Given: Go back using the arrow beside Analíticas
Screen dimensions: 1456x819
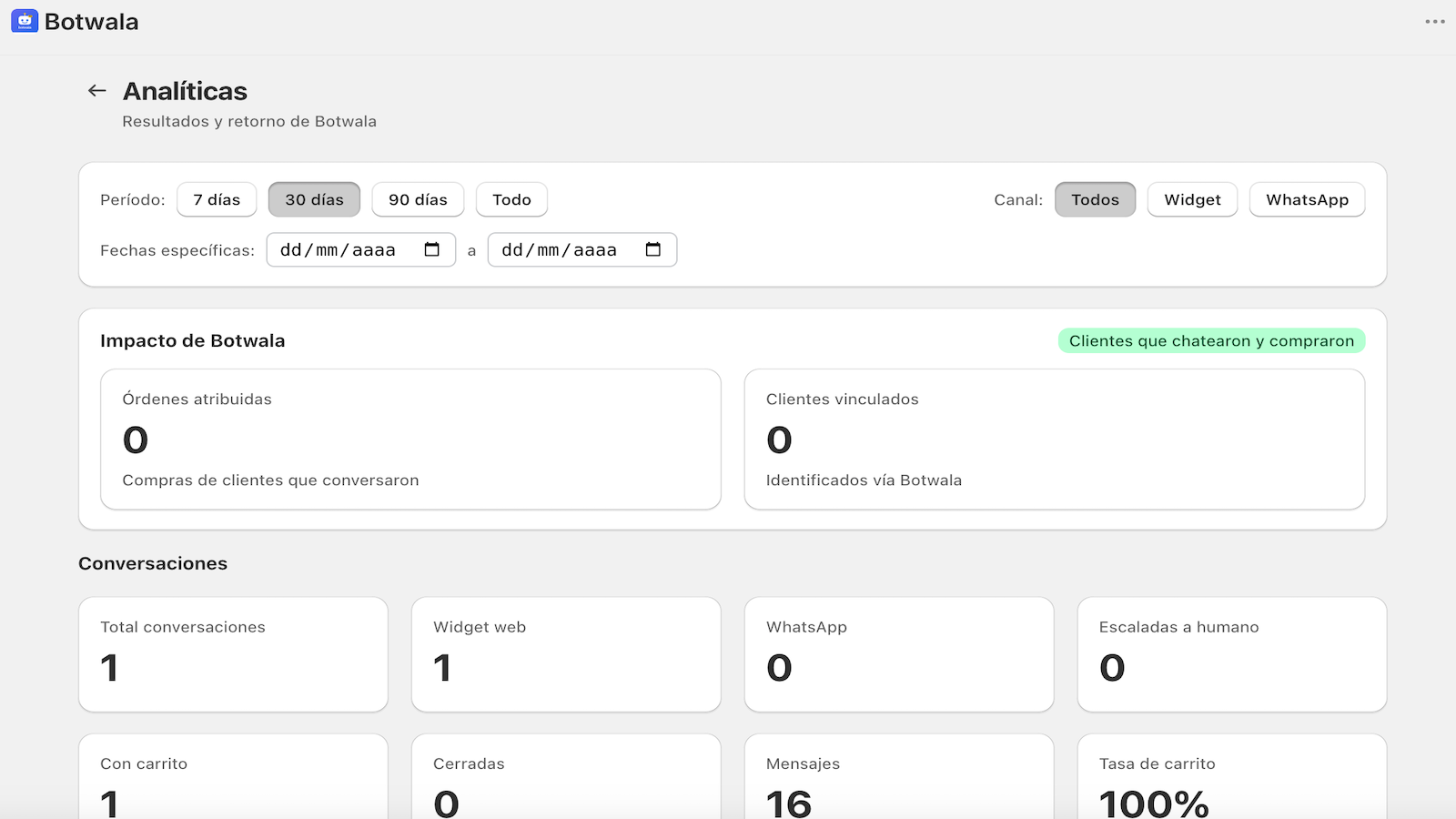Looking at the screenshot, I should click(97, 90).
